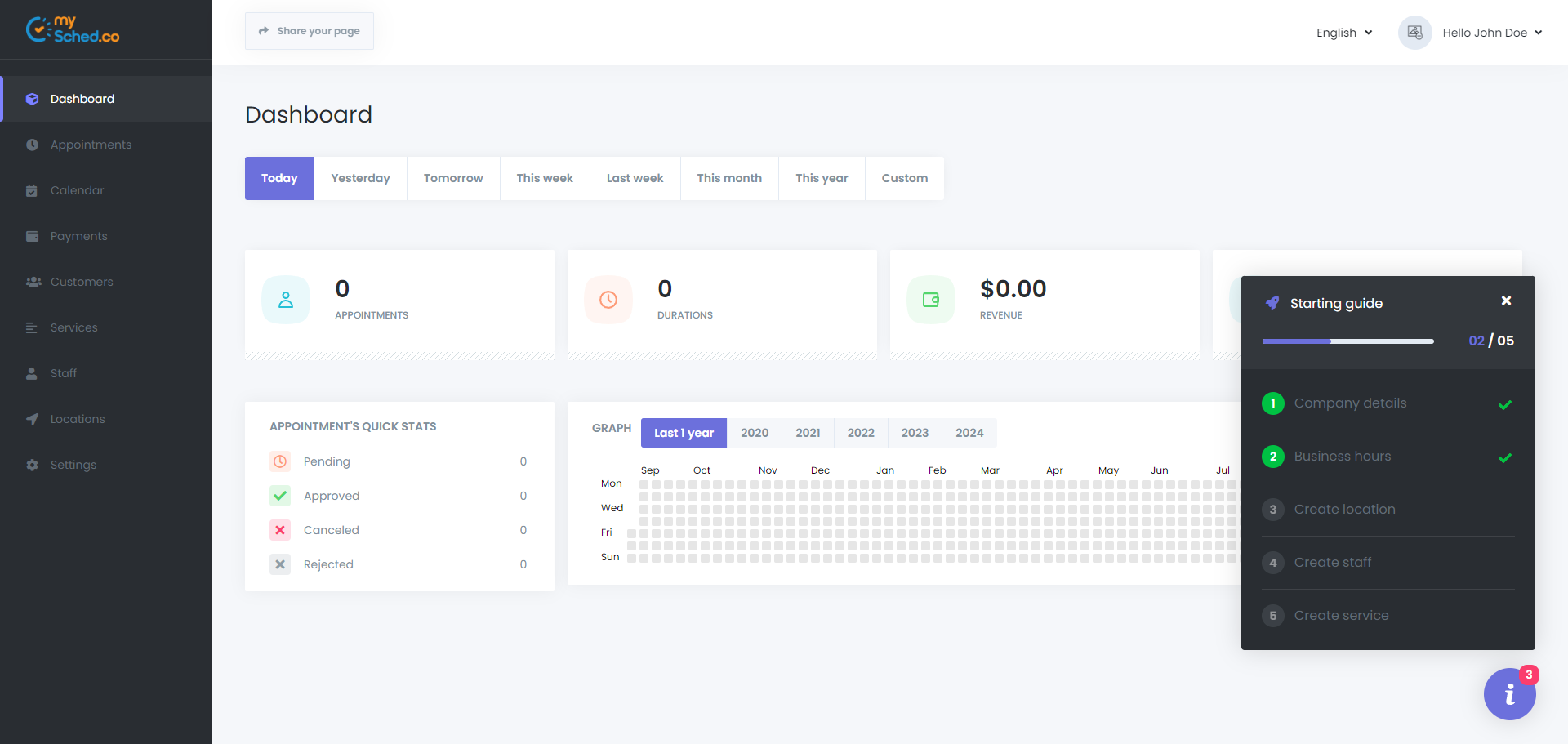Screen dimensions: 1568x744
Task: Select the Services menu icon
Action: (32, 327)
